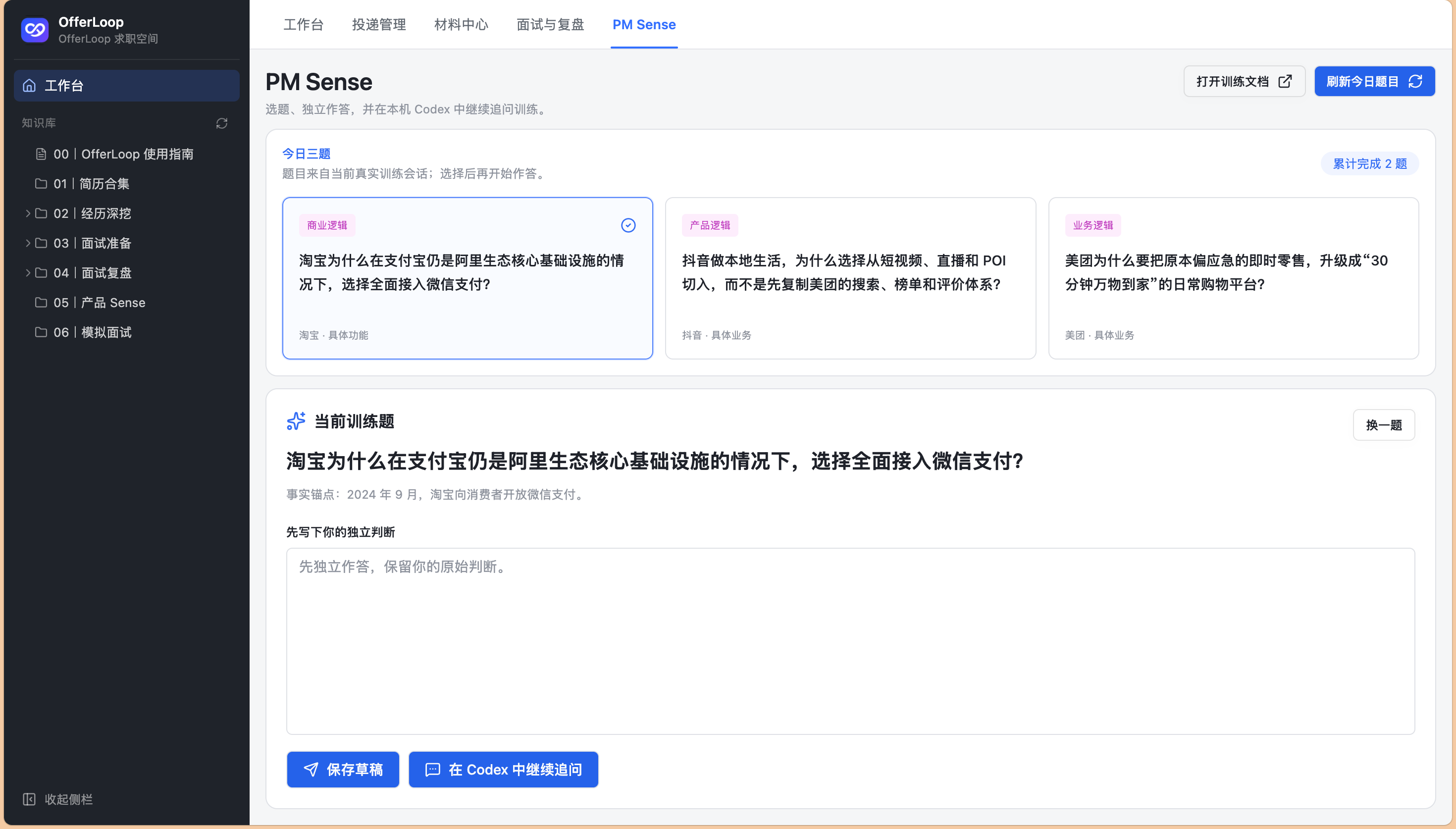Click the 累计完成 2 题 badge
Viewport: 1456px width, 829px height.
(x=1369, y=164)
